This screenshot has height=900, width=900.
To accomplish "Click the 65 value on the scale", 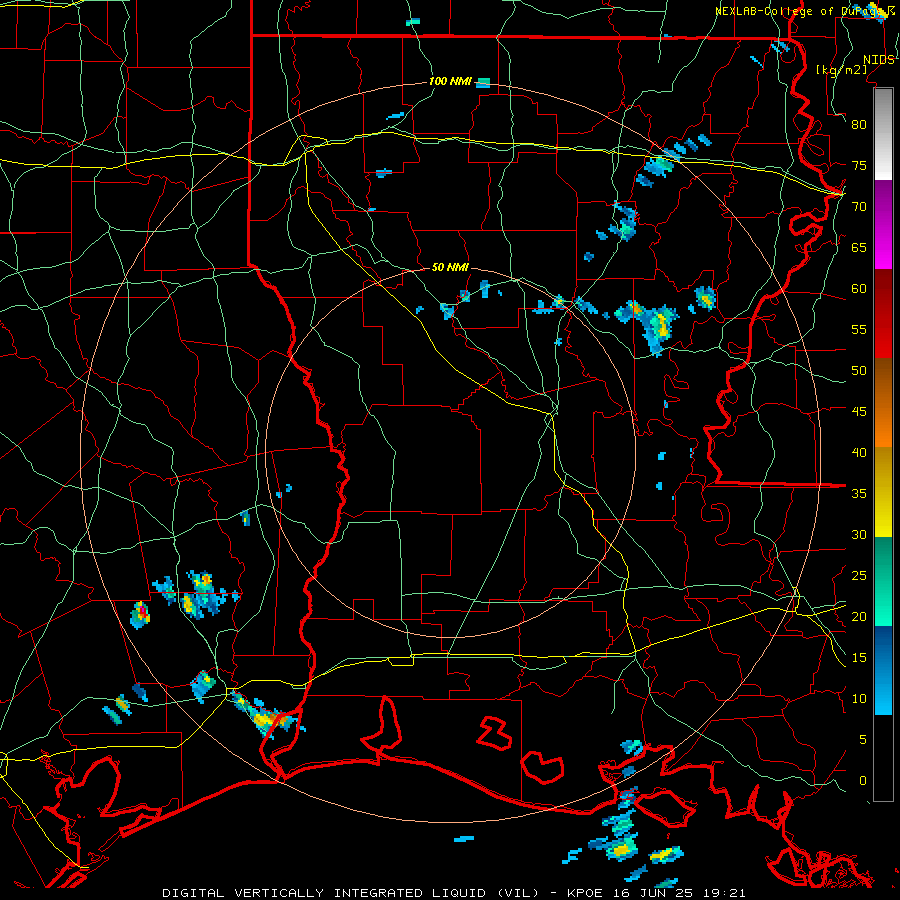I will pos(859,247).
